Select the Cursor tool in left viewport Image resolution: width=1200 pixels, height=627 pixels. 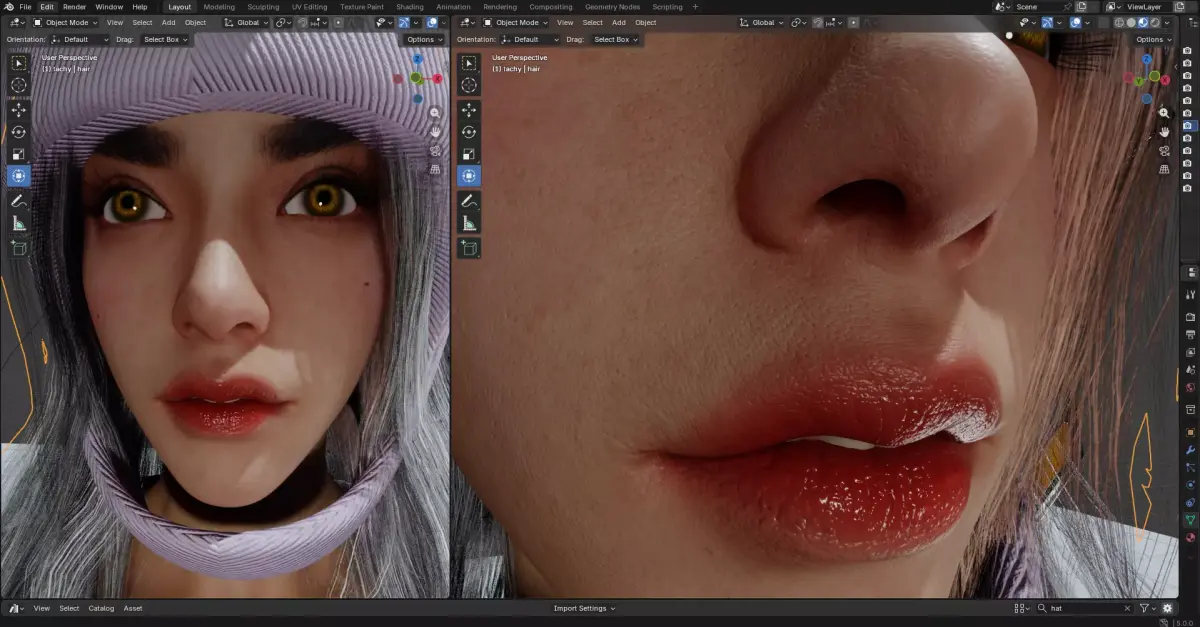point(19,85)
